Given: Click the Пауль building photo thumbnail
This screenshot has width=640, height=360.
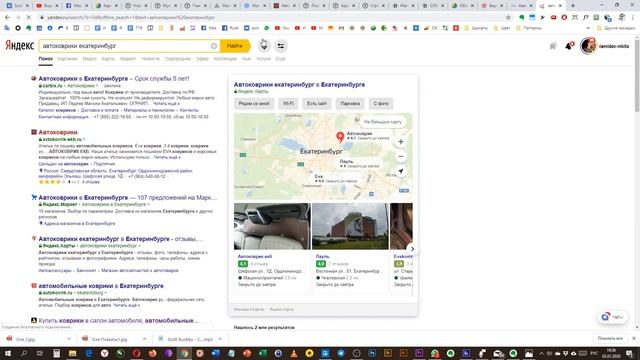Looking at the screenshot, I should pyautogui.click(x=350, y=226).
